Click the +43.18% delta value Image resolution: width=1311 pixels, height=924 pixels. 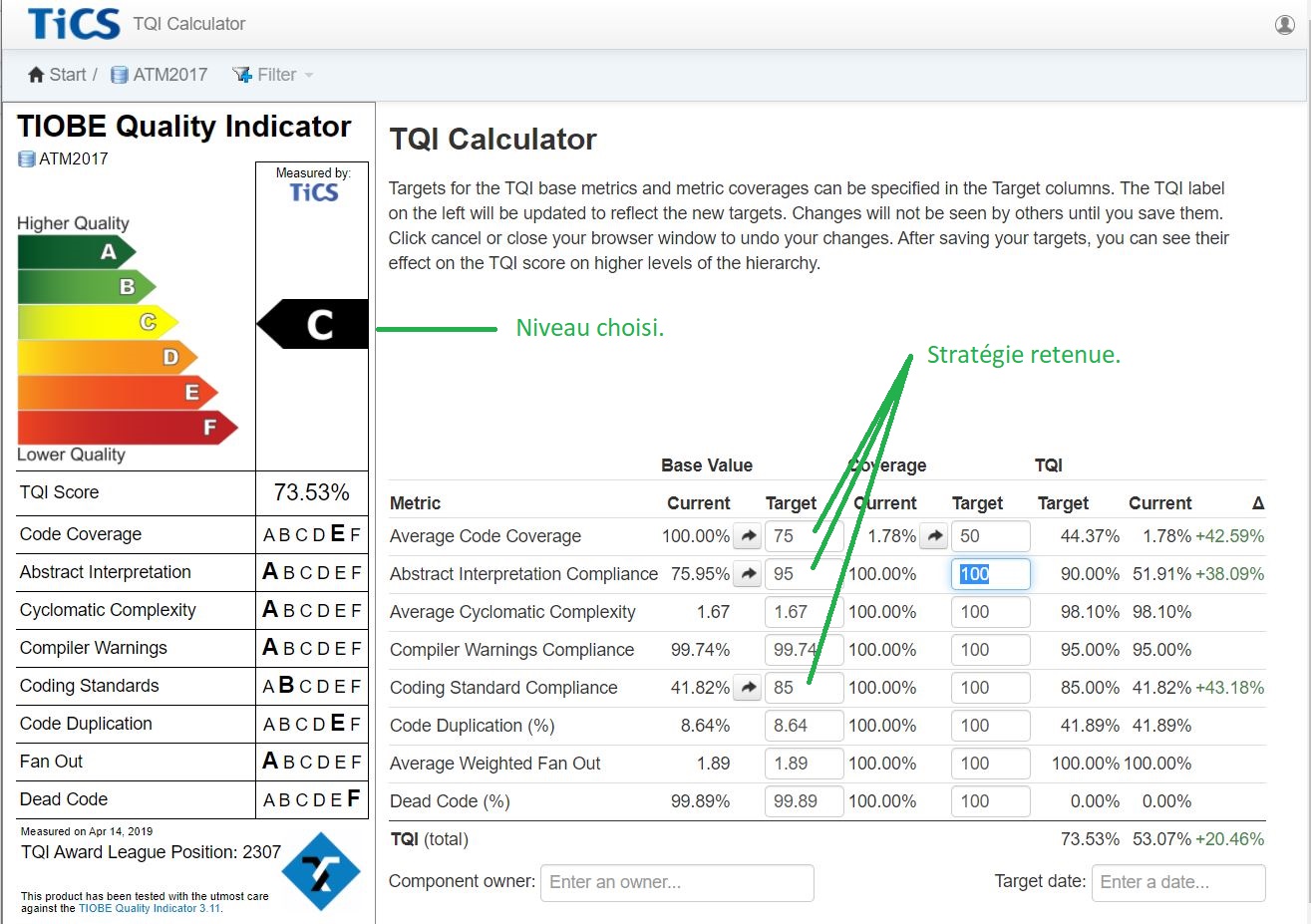[1230, 688]
